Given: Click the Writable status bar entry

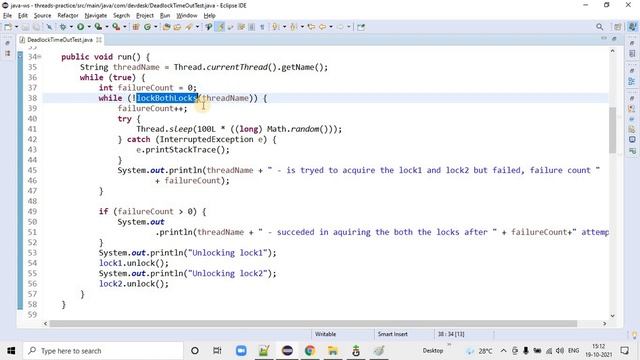Looking at the screenshot, I should [325, 334].
